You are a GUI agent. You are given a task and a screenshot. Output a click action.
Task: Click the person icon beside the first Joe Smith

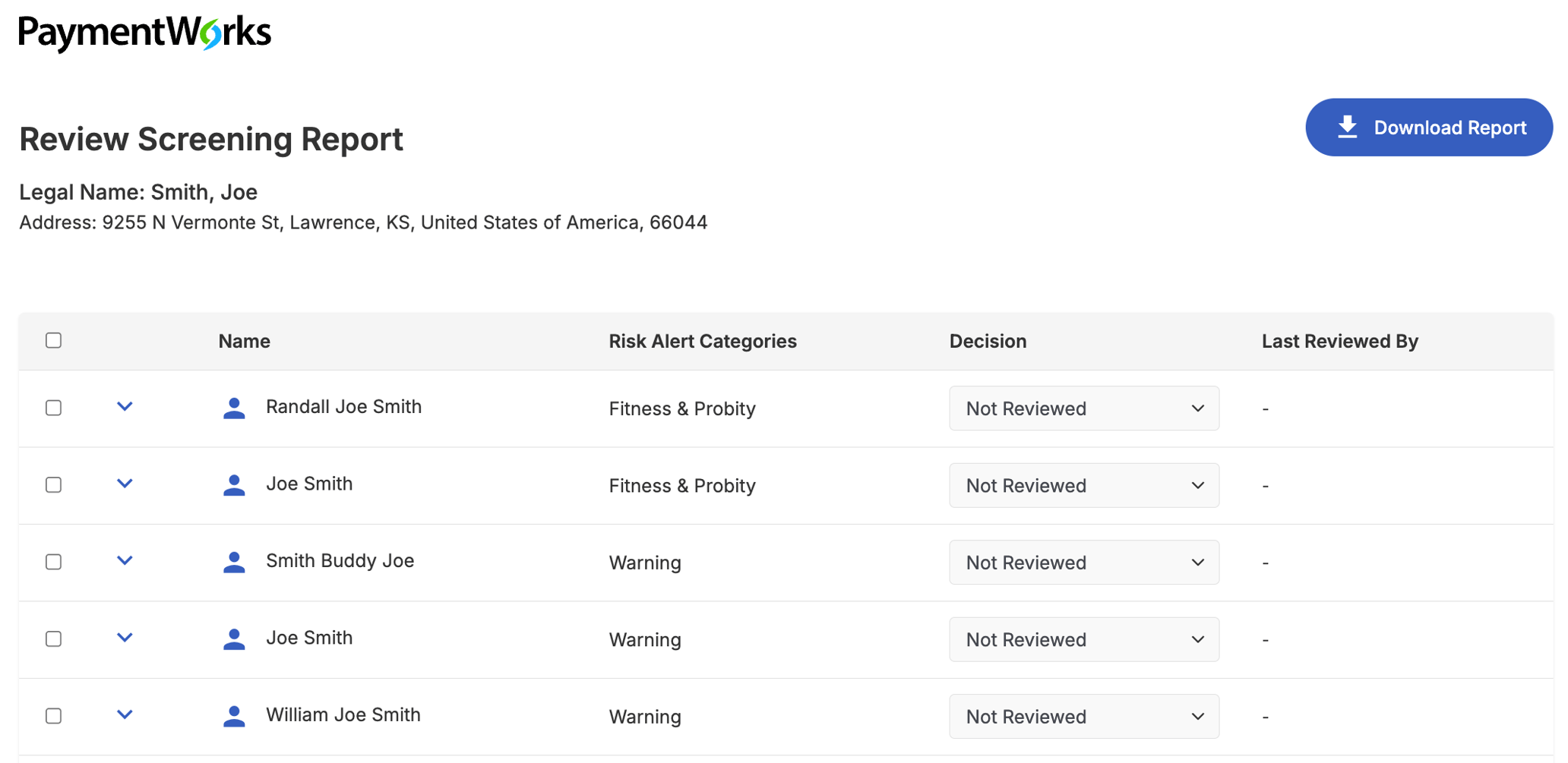pyautogui.click(x=234, y=485)
